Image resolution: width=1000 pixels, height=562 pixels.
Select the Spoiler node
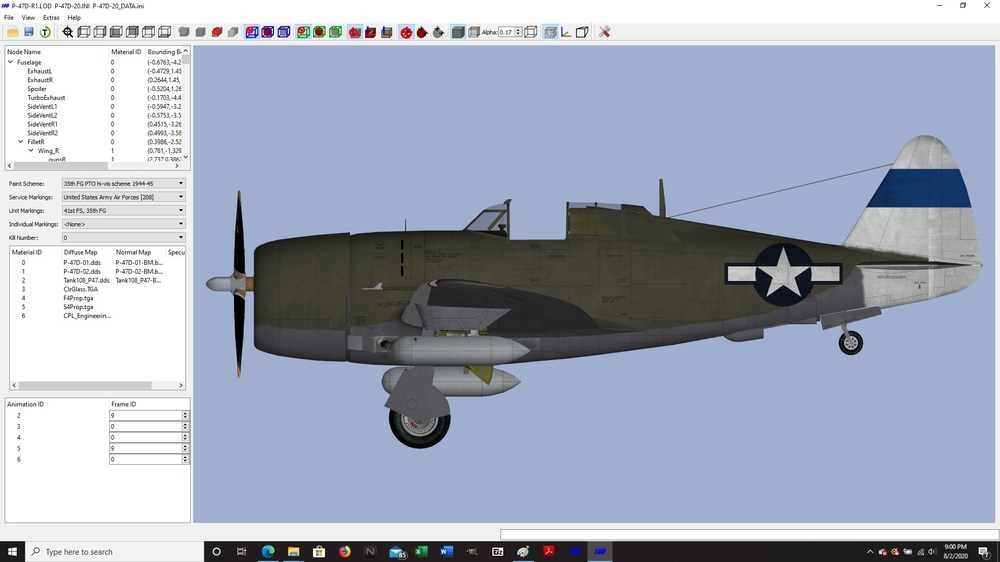tap(37, 89)
